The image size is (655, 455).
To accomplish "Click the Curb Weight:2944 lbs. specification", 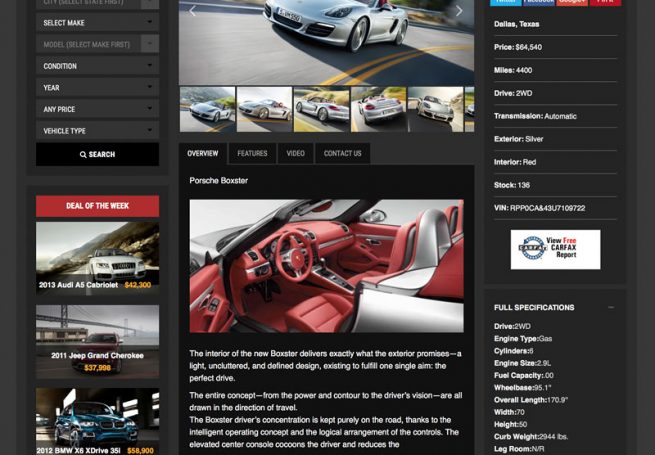I will [x=531, y=437].
